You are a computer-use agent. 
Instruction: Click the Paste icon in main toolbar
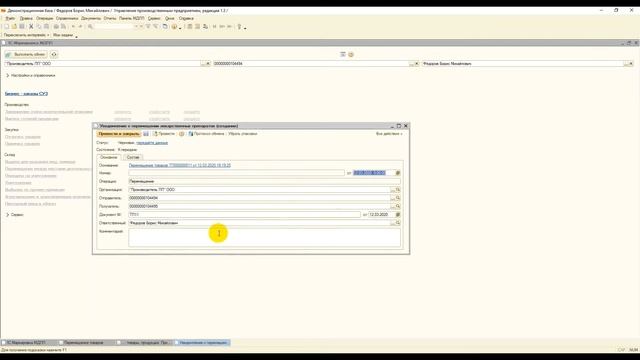tap(47, 27)
